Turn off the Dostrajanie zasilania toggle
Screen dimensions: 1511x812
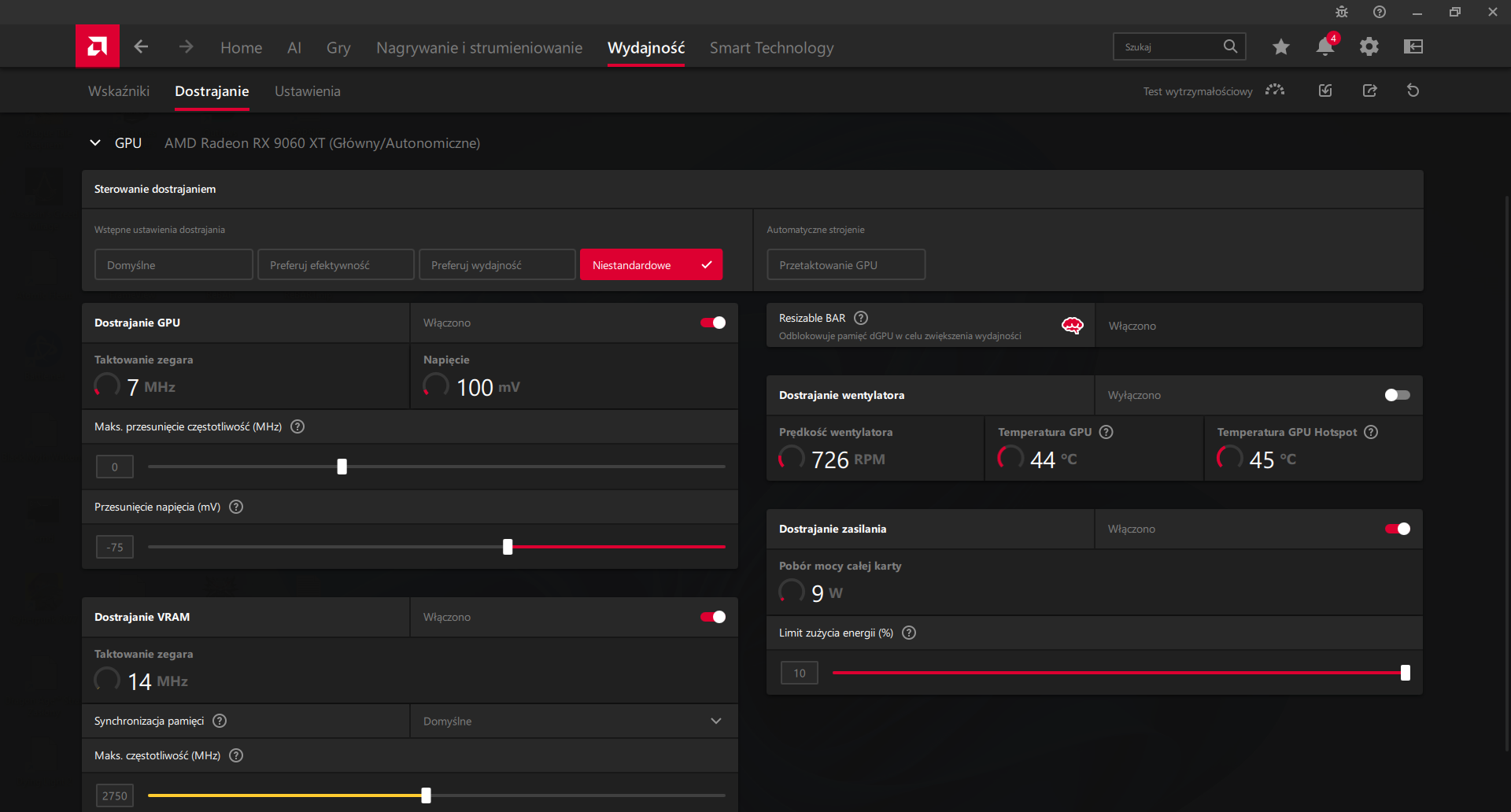pos(1397,529)
